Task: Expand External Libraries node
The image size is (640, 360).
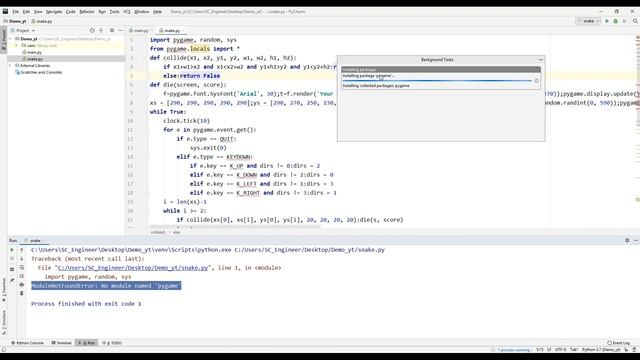Action: [10, 65]
